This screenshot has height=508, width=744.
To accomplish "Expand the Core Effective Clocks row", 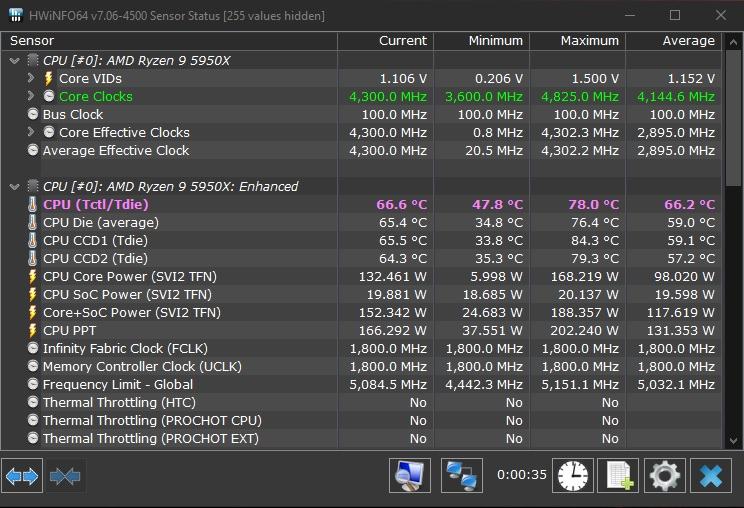I will pos(30,131).
